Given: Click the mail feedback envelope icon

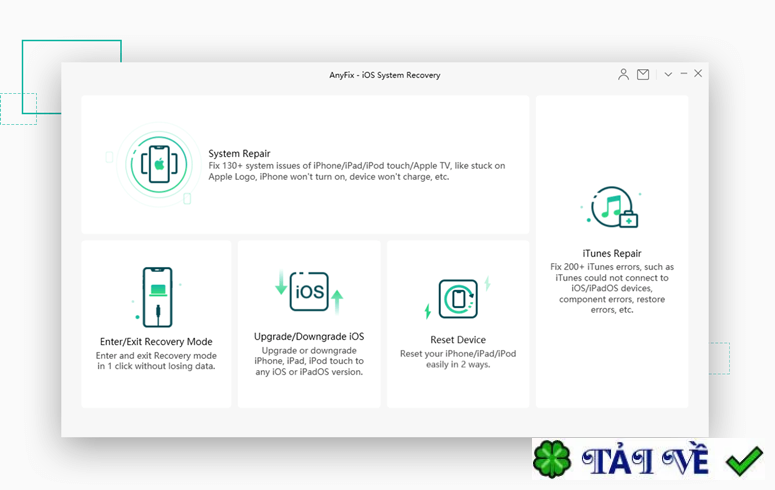Looking at the screenshot, I should pos(643,74).
